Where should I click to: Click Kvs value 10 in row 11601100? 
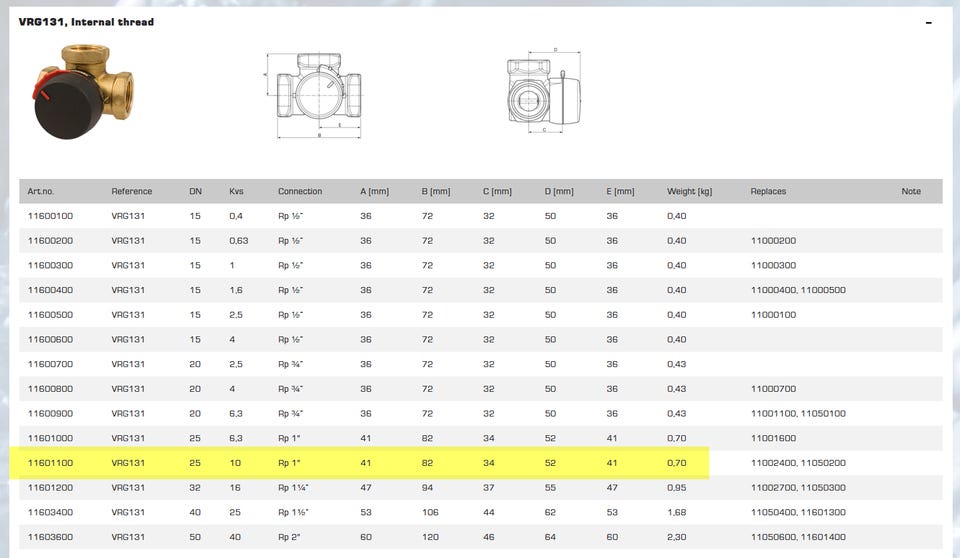(x=235, y=463)
